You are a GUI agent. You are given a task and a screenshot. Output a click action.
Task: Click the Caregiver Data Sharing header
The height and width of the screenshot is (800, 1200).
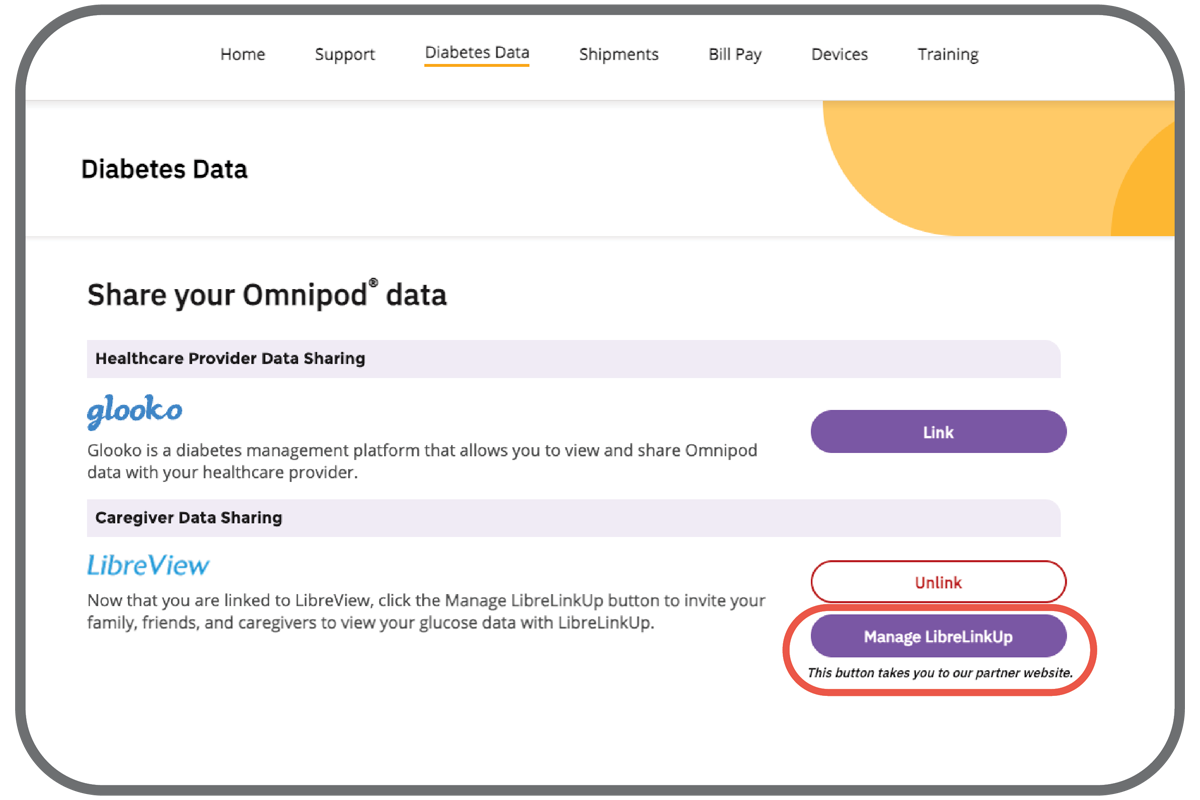[189, 518]
